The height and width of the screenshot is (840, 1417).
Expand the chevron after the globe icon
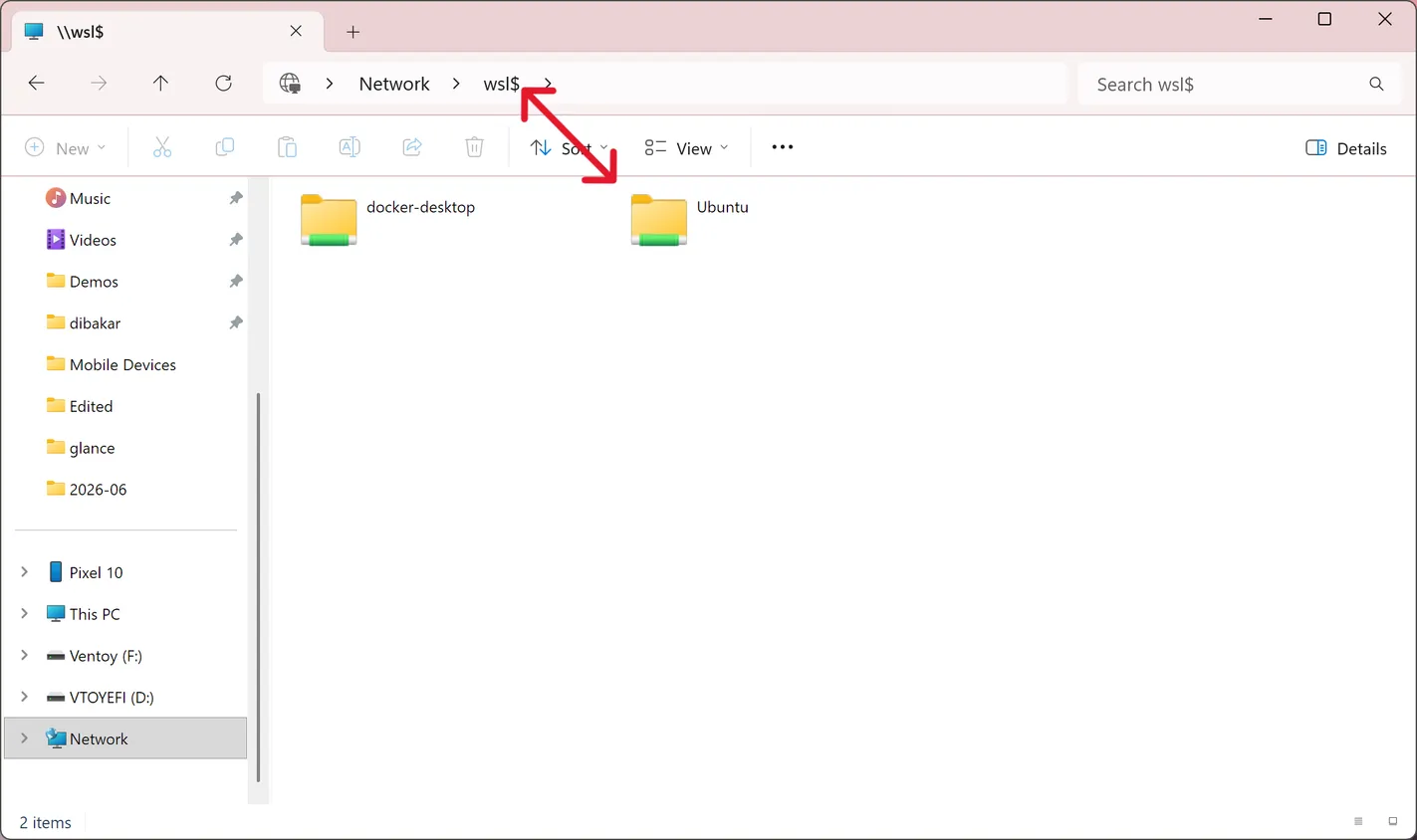click(x=329, y=84)
